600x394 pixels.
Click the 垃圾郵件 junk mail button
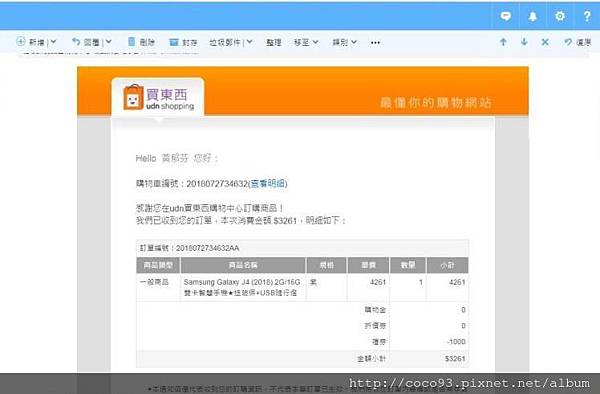[225, 42]
